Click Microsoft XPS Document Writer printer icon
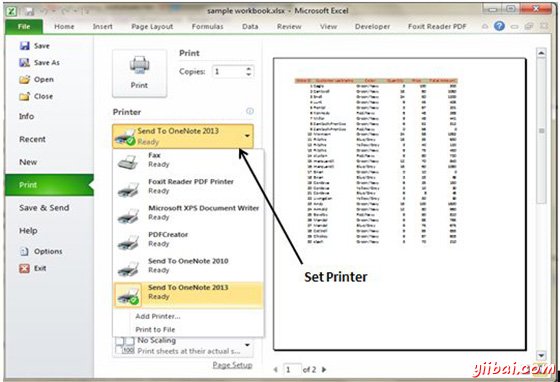 (128, 215)
